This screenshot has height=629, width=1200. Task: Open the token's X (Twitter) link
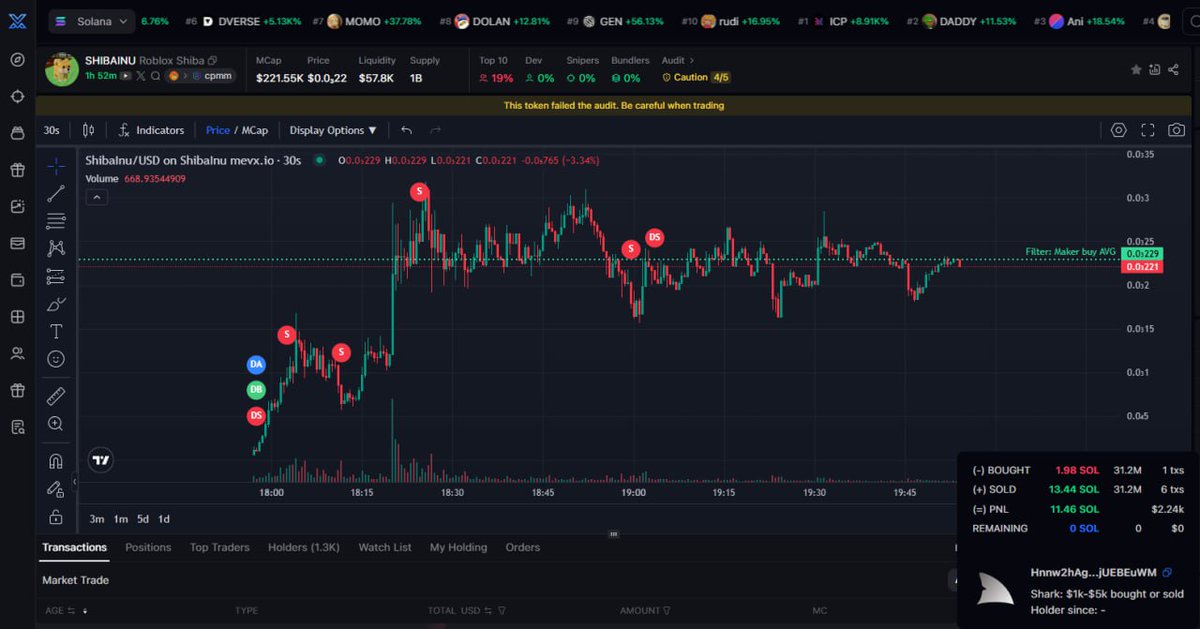(141, 76)
